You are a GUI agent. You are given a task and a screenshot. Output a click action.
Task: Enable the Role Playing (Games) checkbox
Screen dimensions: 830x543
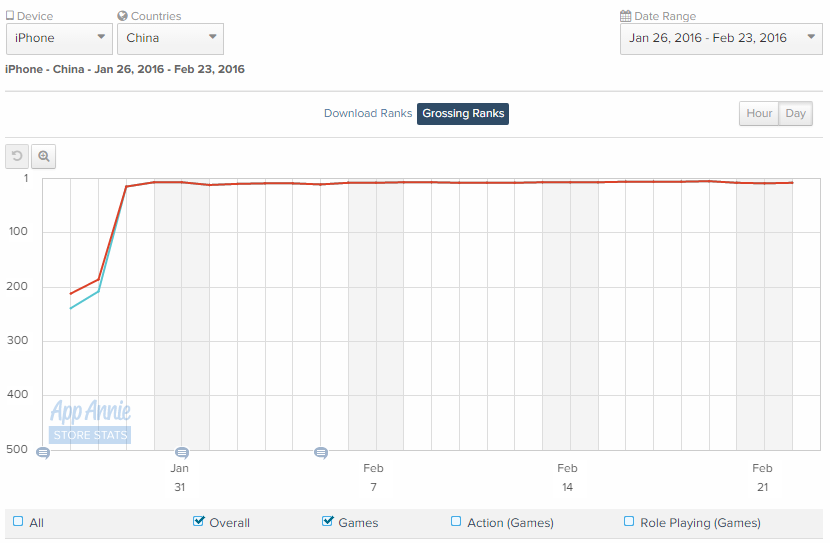point(629,521)
